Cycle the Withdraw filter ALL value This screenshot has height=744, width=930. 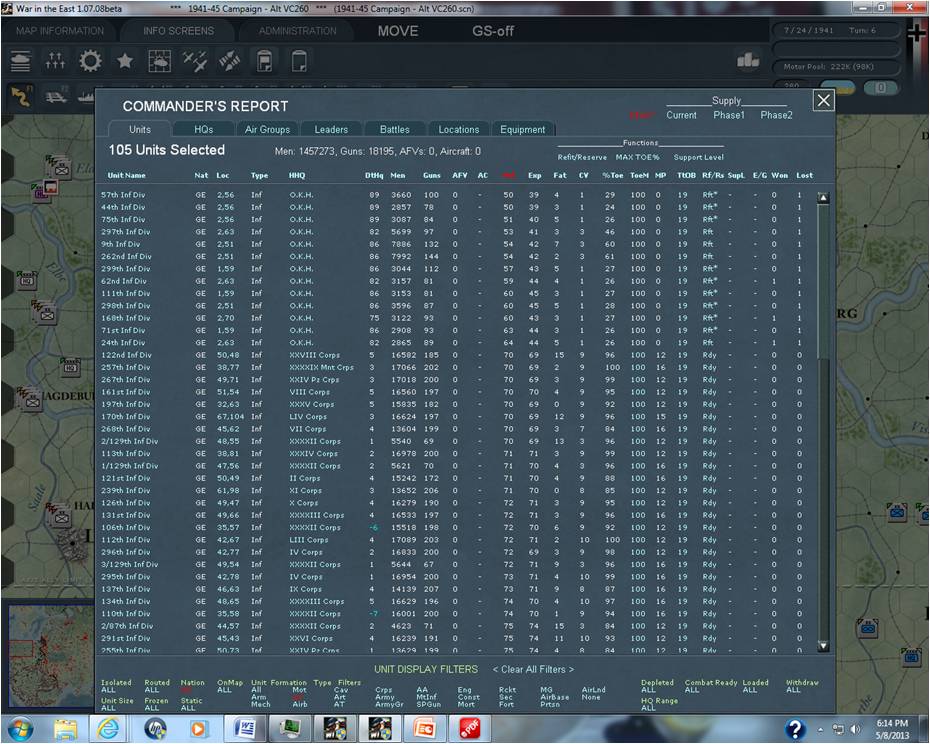(x=793, y=690)
